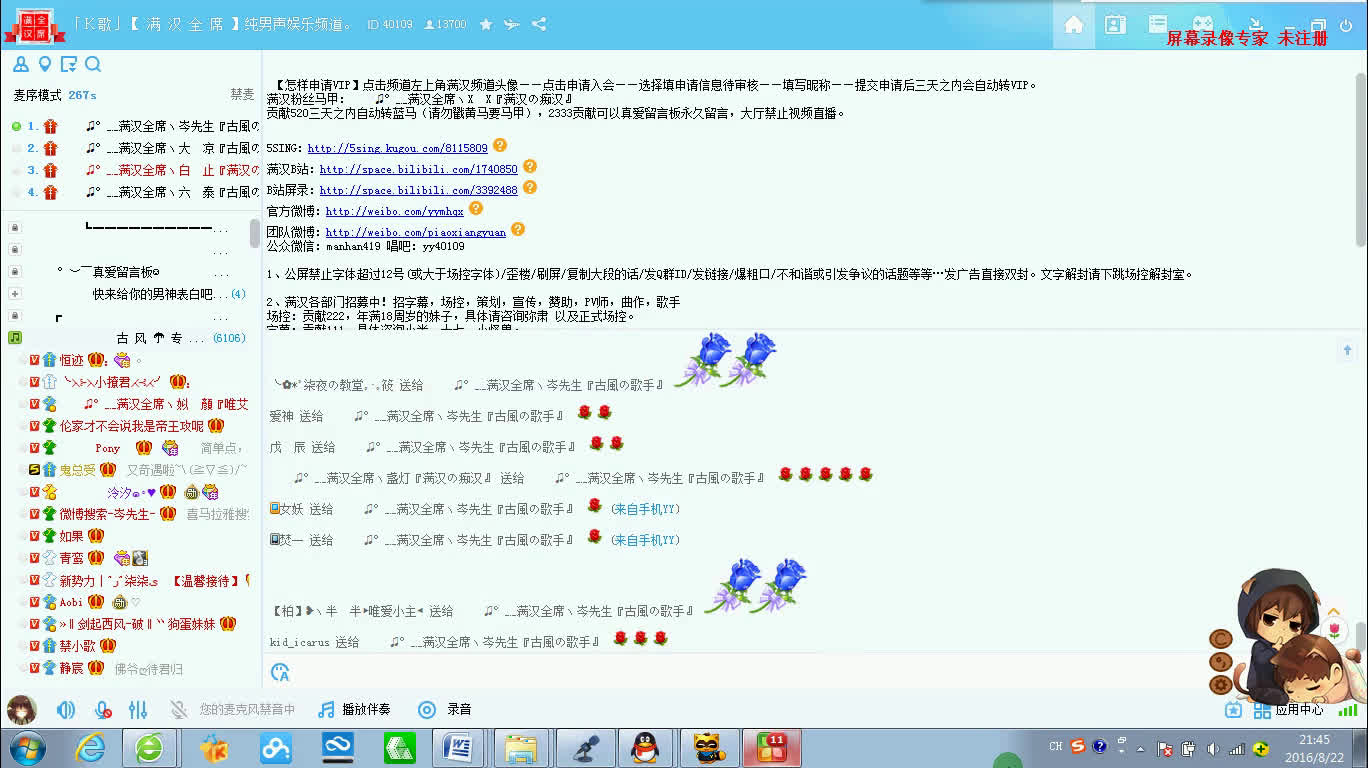Open the font settings icon in the chat input

click(280, 672)
